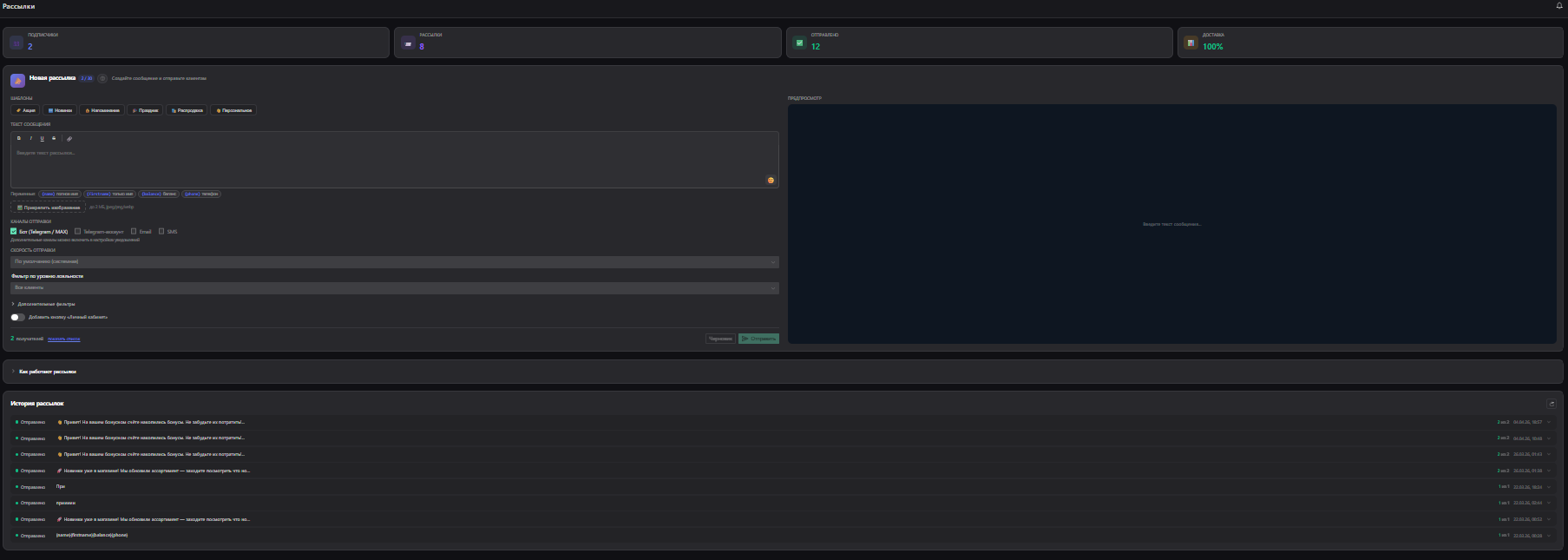Click the help icon beside Новая рассылка
The image size is (1568, 560).
click(x=102, y=78)
